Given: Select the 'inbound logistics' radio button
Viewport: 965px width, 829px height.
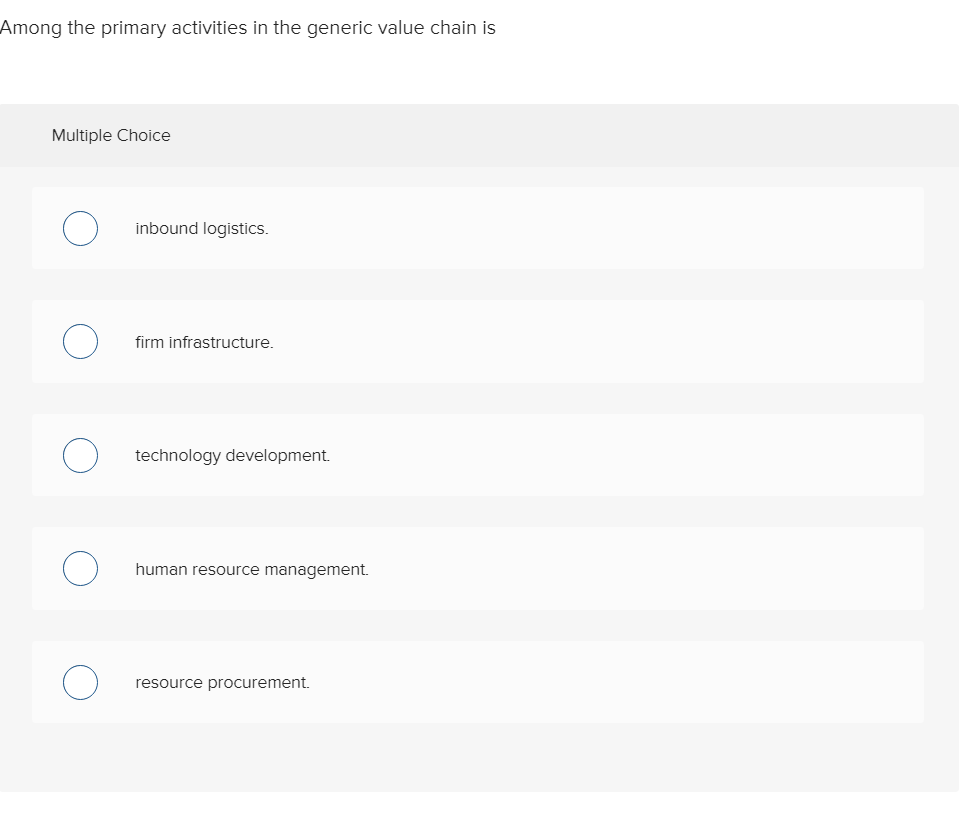Looking at the screenshot, I should [80, 228].
